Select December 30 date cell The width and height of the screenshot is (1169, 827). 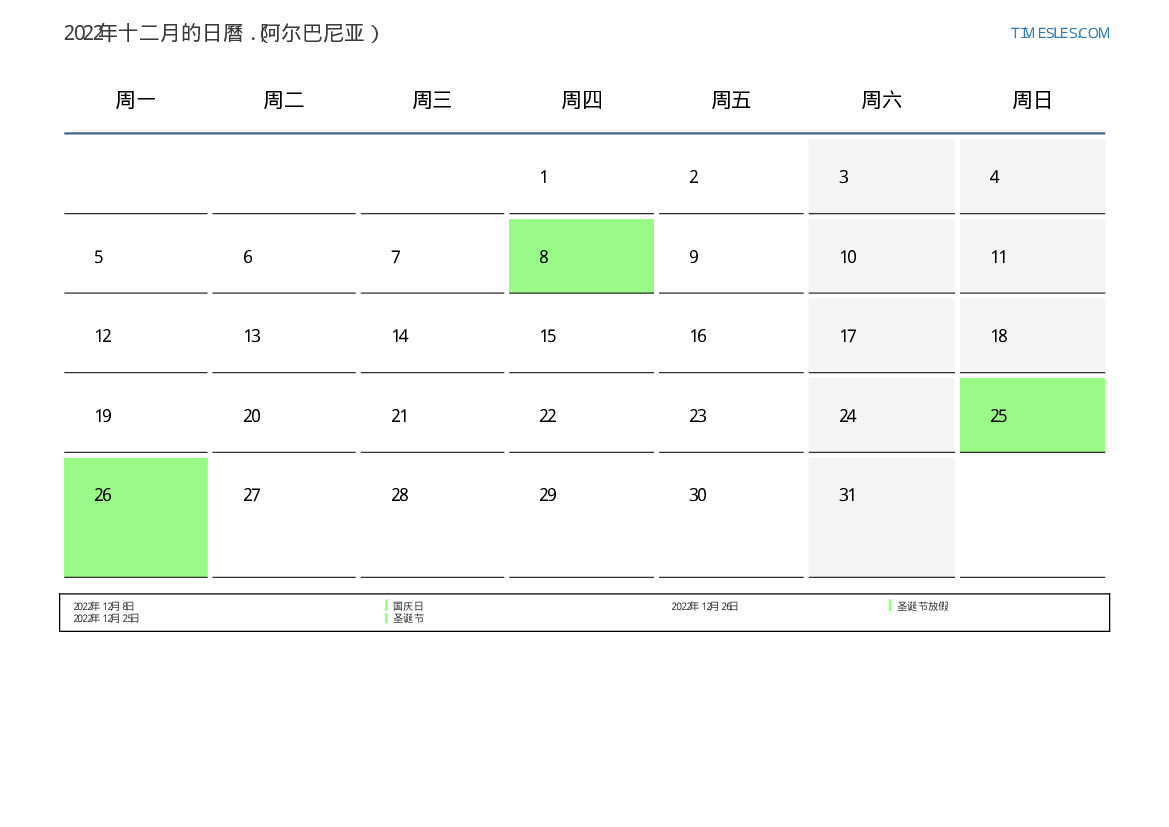[x=731, y=516]
